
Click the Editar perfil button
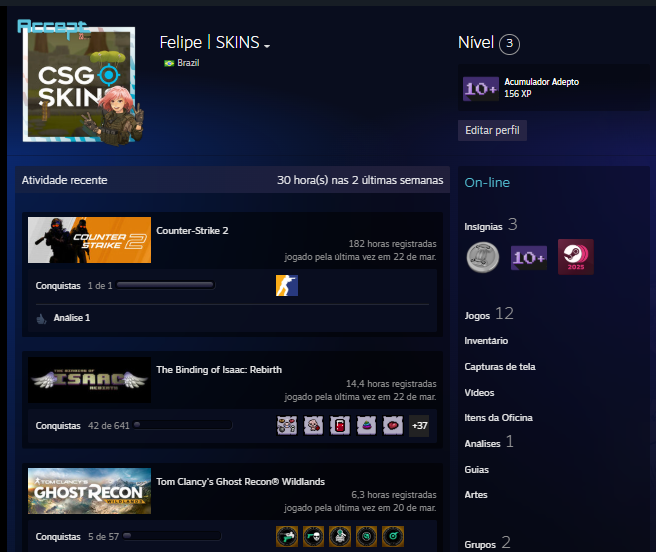[x=492, y=131]
